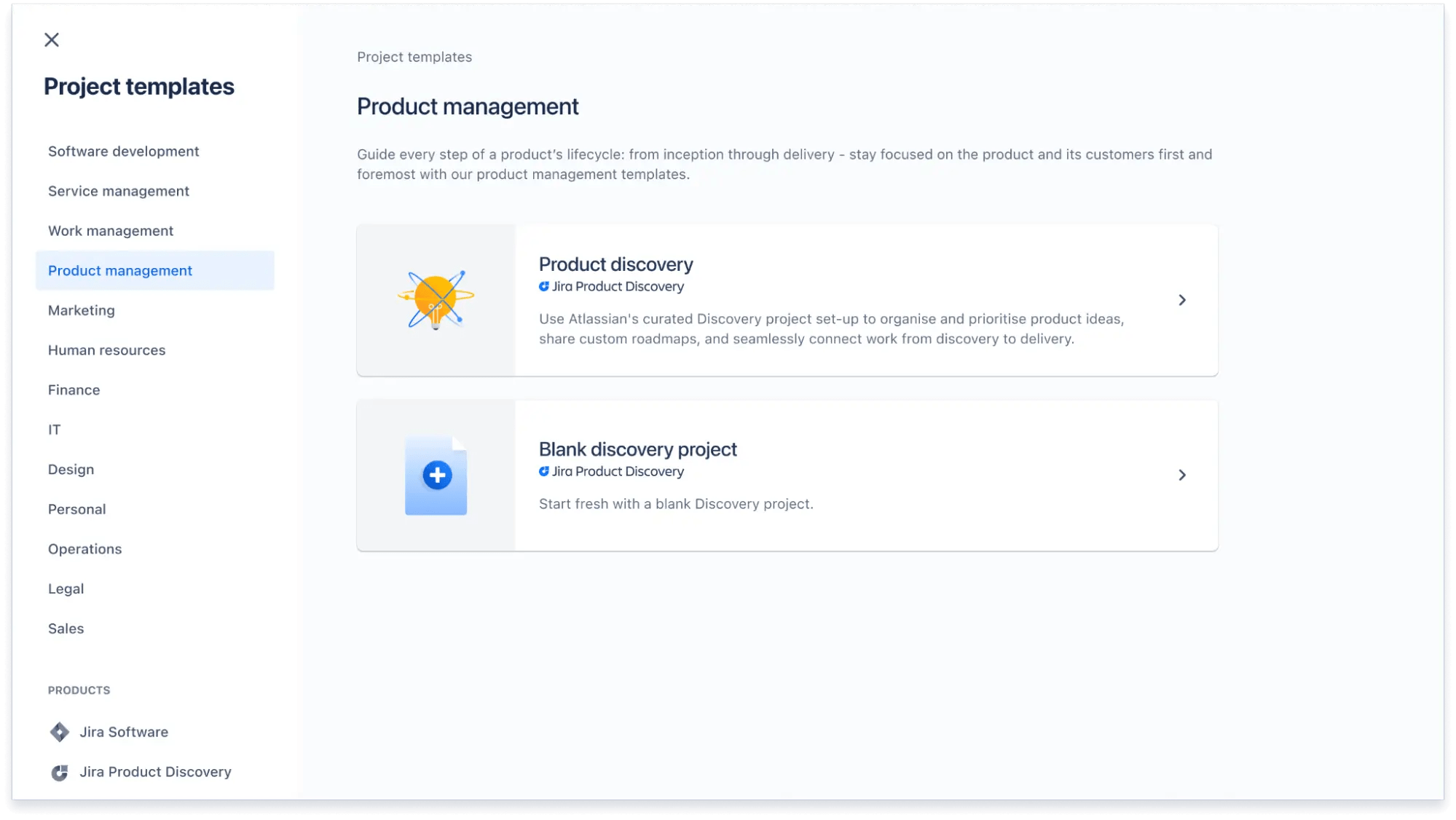
Task: Switch to the Marketing category
Action: pyautogui.click(x=82, y=310)
